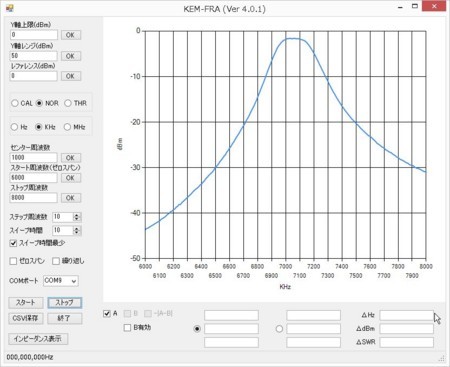
Task: Click the ストップ button
Action: point(65,303)
